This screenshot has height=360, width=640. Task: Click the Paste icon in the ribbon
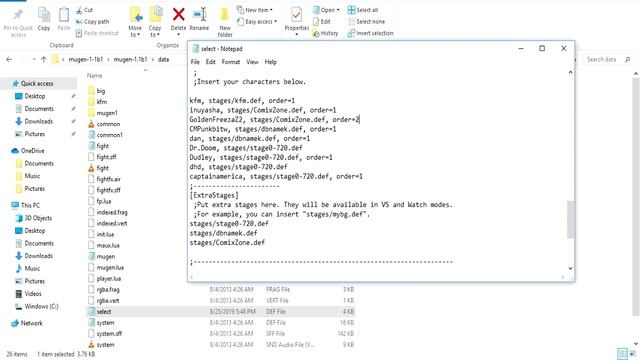(64, 15)
